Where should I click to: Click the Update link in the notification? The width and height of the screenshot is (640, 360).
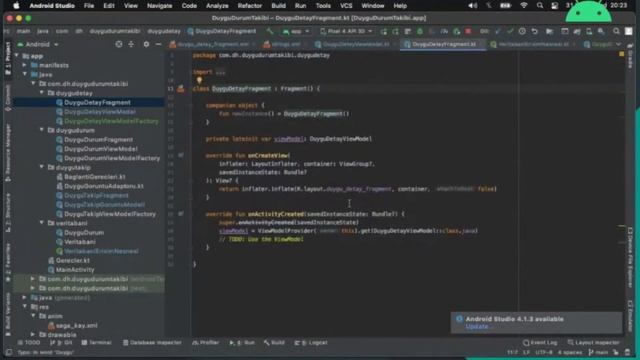click(477, 327)
